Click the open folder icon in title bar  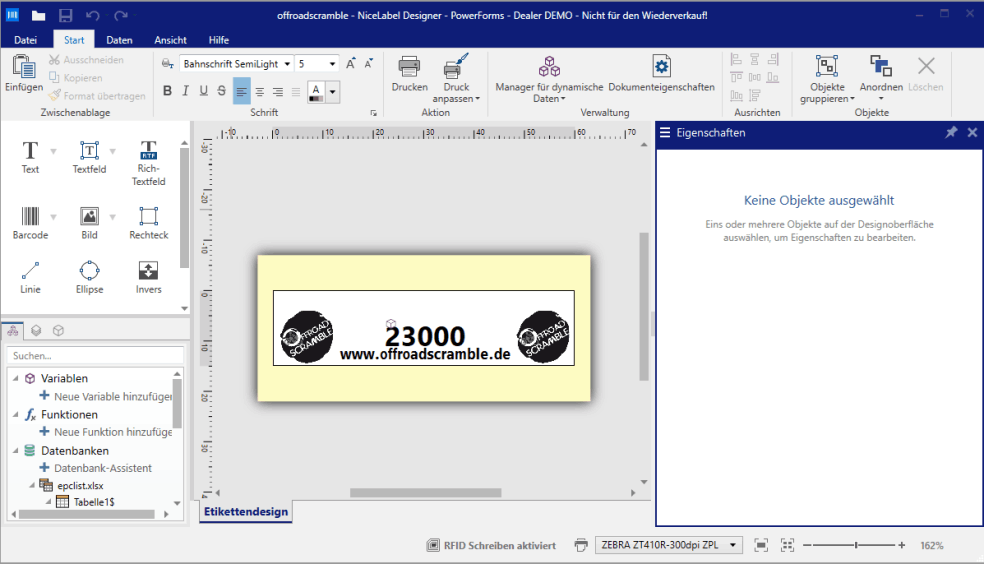point(39,16)
